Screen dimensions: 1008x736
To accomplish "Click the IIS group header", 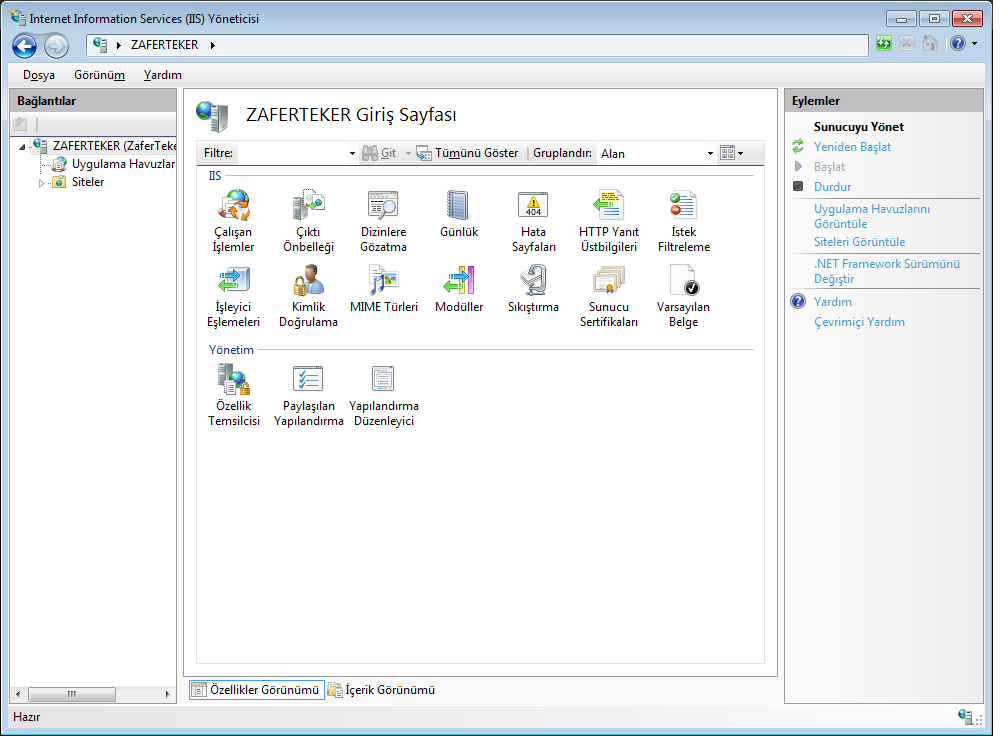I will [x=215, y=175].
